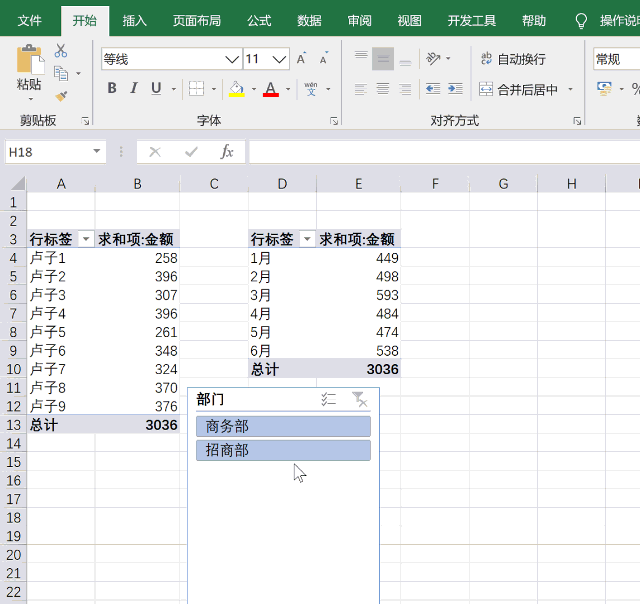
Task: Click the Paste clipboard icon
Action: pos(30,60)
